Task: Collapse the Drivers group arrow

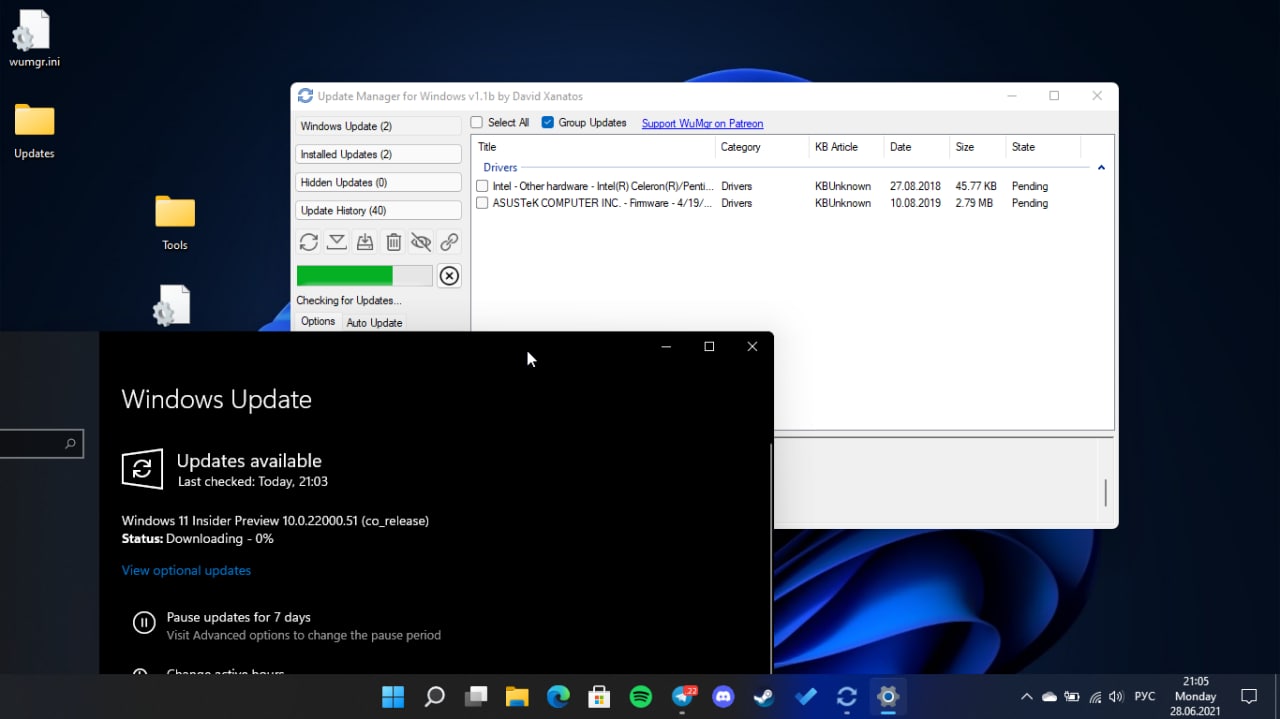Action: click(1101, 168)
